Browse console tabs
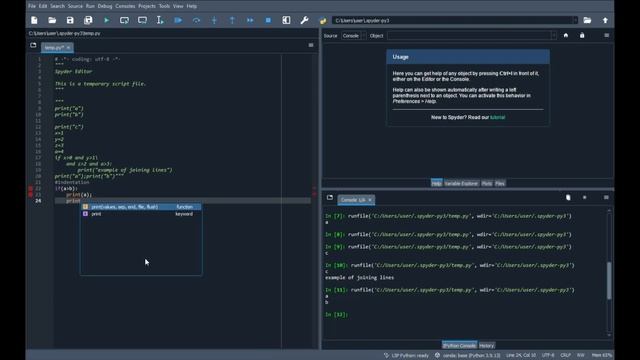Viewport: 640px width, 360px height. 330,198
